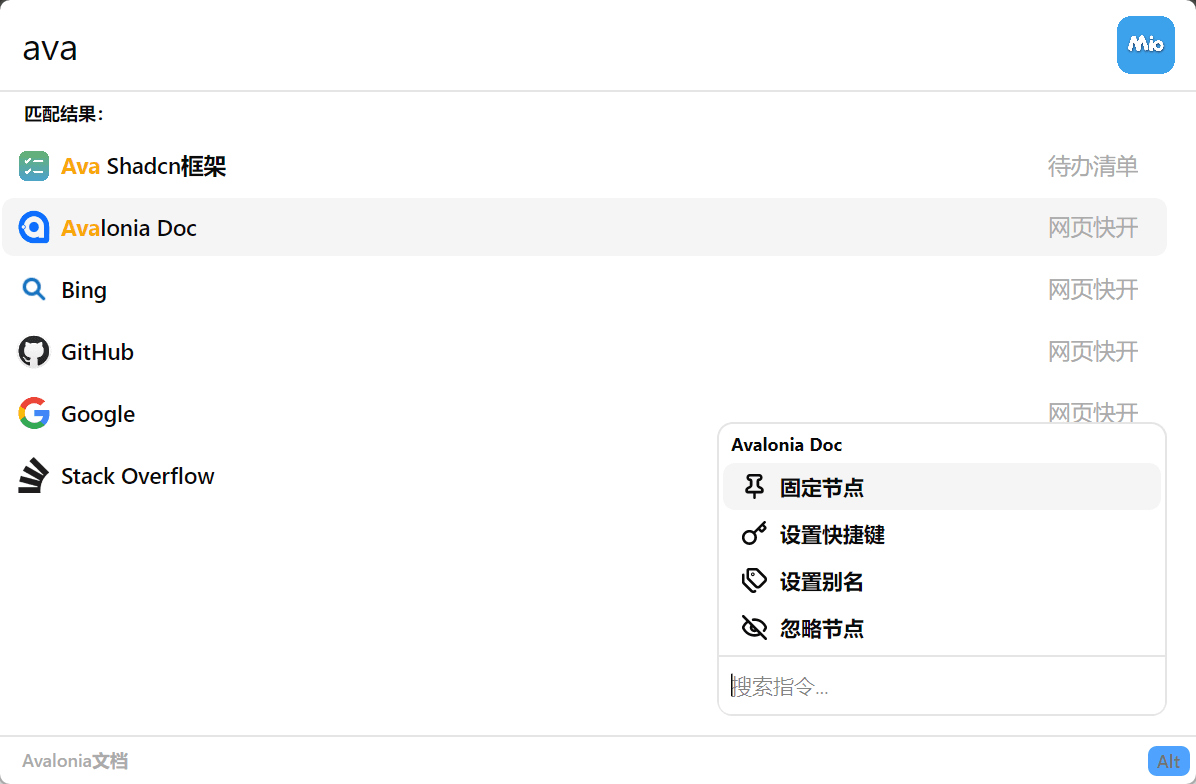Click the Avalonia Doc icon in results
Image resolution: width=1196 pixels, height=784 pixels.
[34, 227]
